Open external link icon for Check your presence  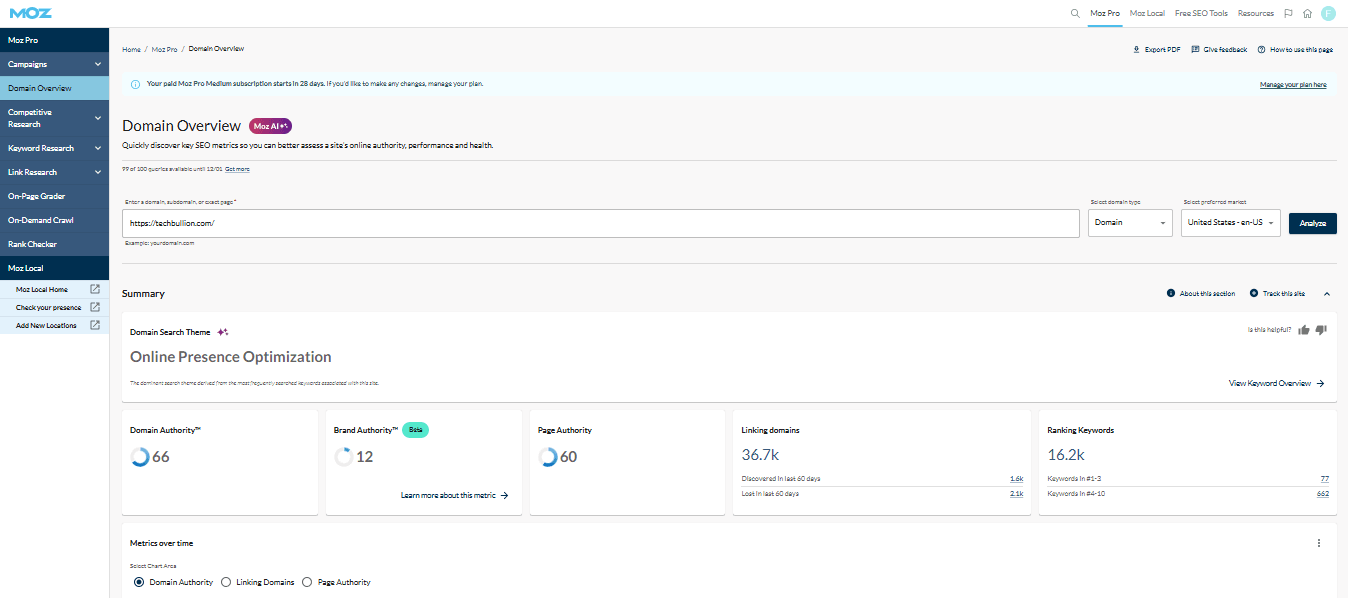(x=95, y=307)
